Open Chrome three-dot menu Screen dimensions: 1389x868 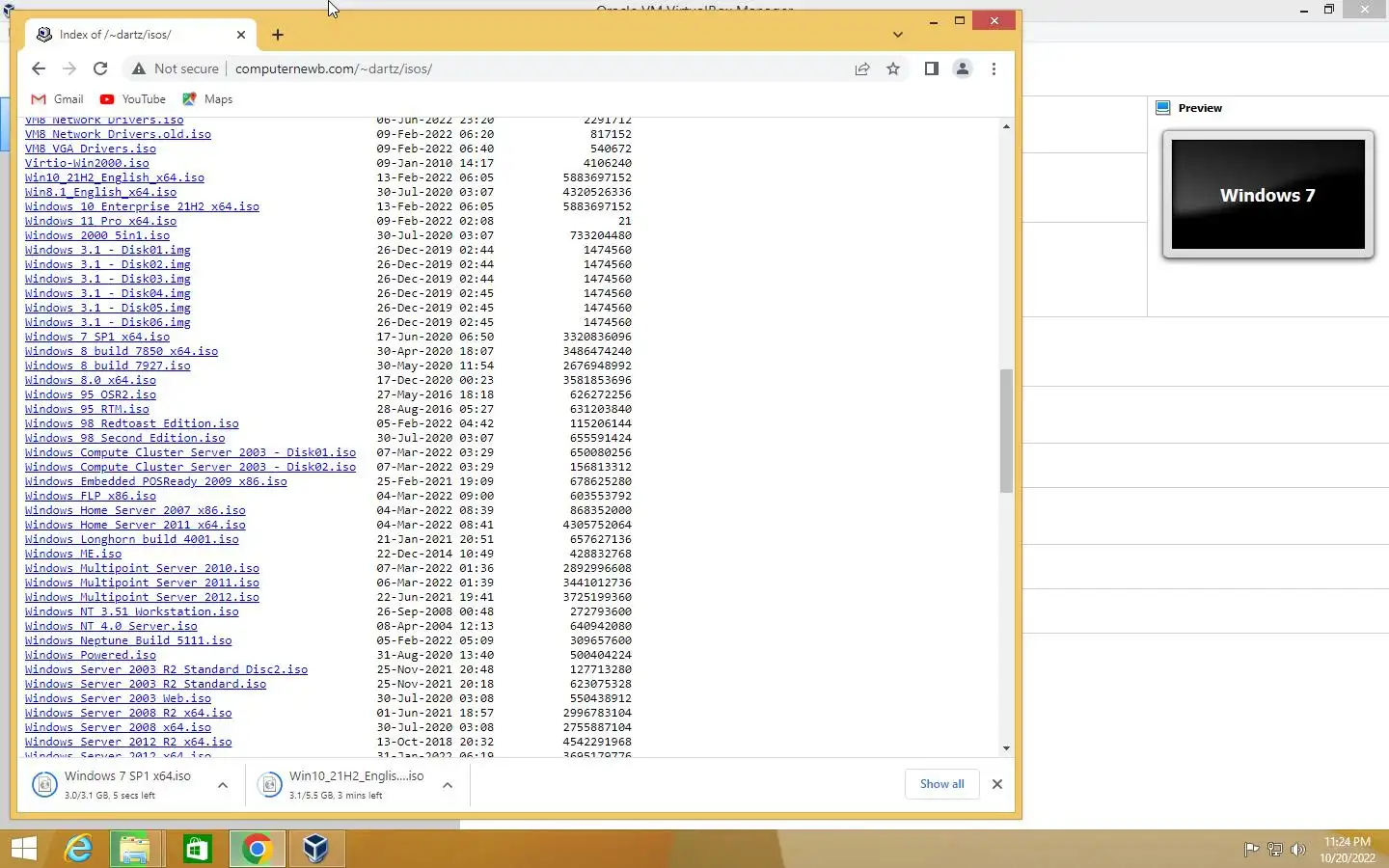coord(994,68)
